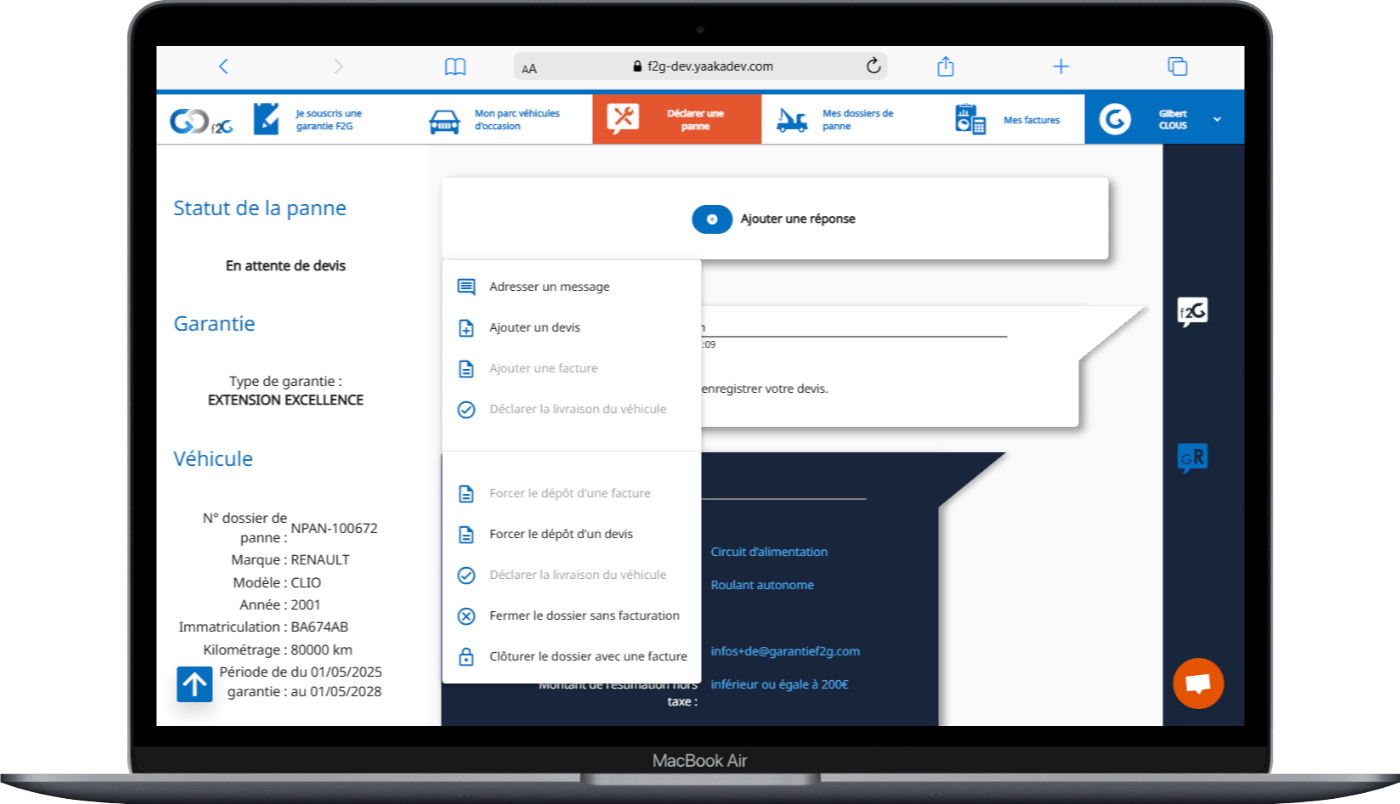Select Forcer le dépôt d'un devis

tap(561, 534)
